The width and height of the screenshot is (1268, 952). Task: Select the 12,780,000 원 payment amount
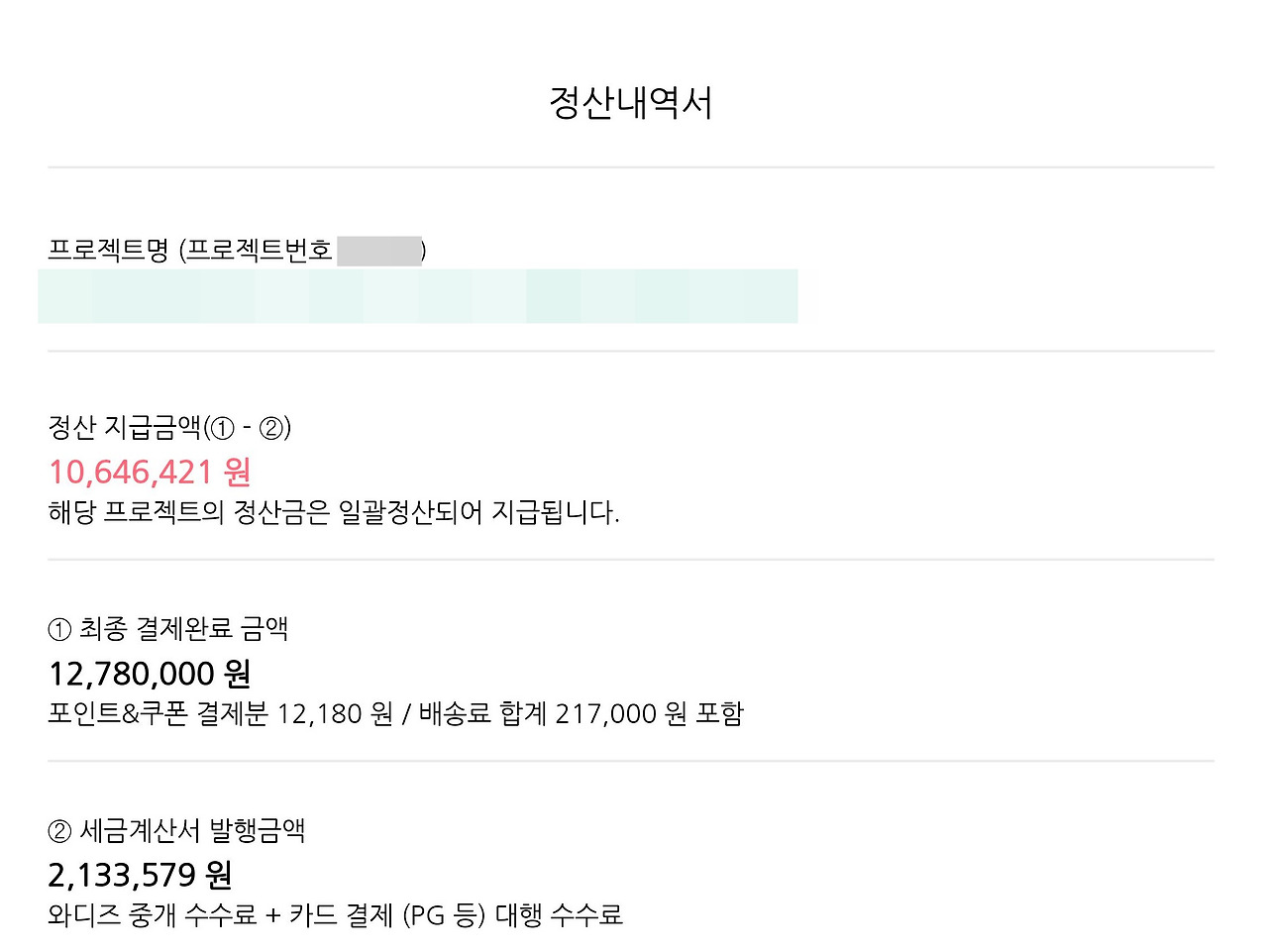[150, 675]
